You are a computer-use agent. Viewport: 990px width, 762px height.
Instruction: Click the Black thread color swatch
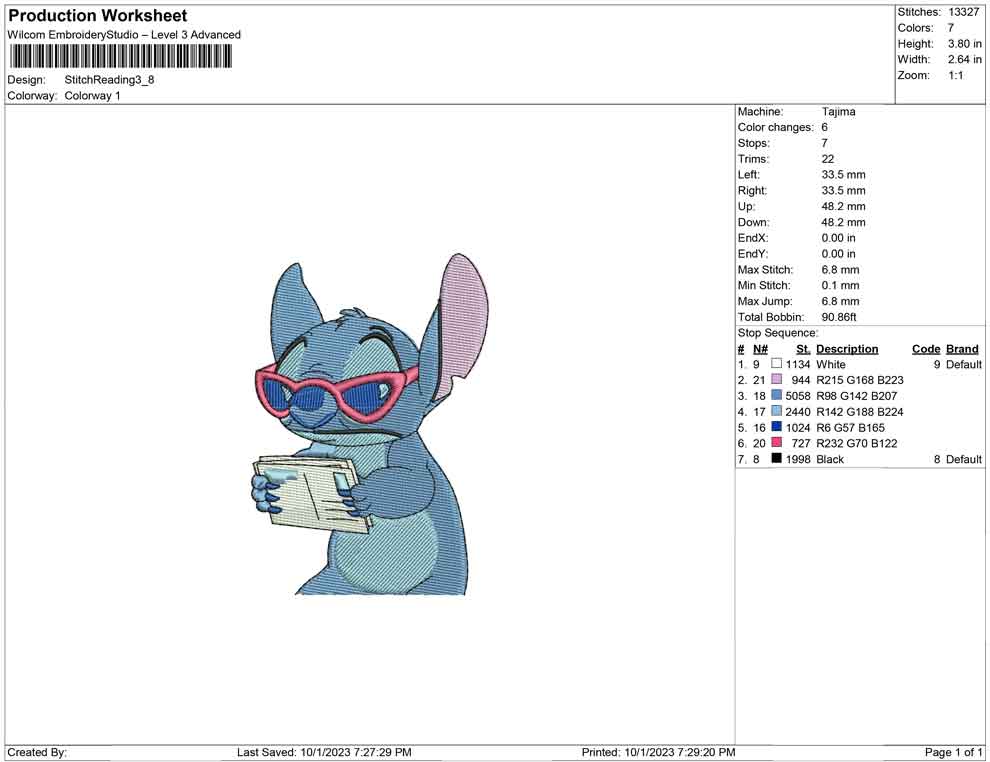click(777, 458)
